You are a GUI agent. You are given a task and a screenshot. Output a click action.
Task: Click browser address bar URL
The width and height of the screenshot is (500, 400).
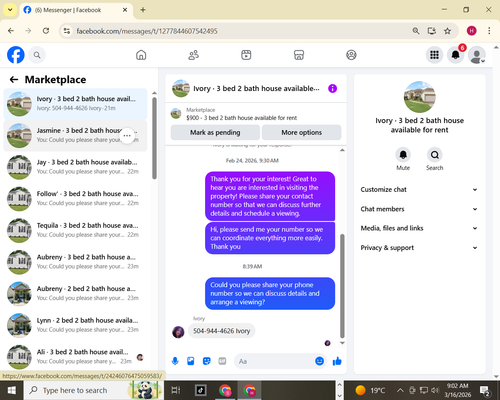point(147,31)
